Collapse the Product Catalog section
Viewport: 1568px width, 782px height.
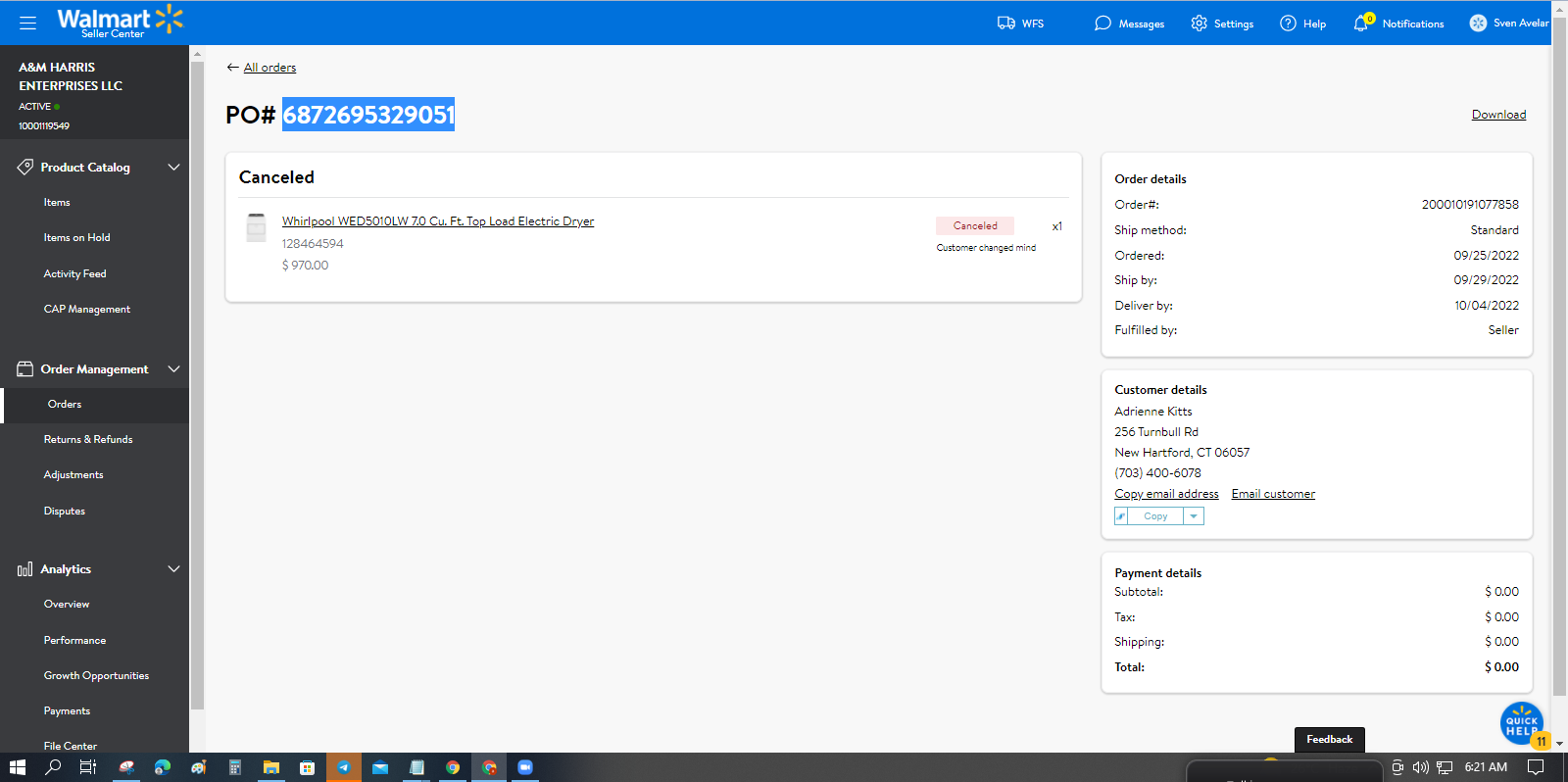[173, 168]
